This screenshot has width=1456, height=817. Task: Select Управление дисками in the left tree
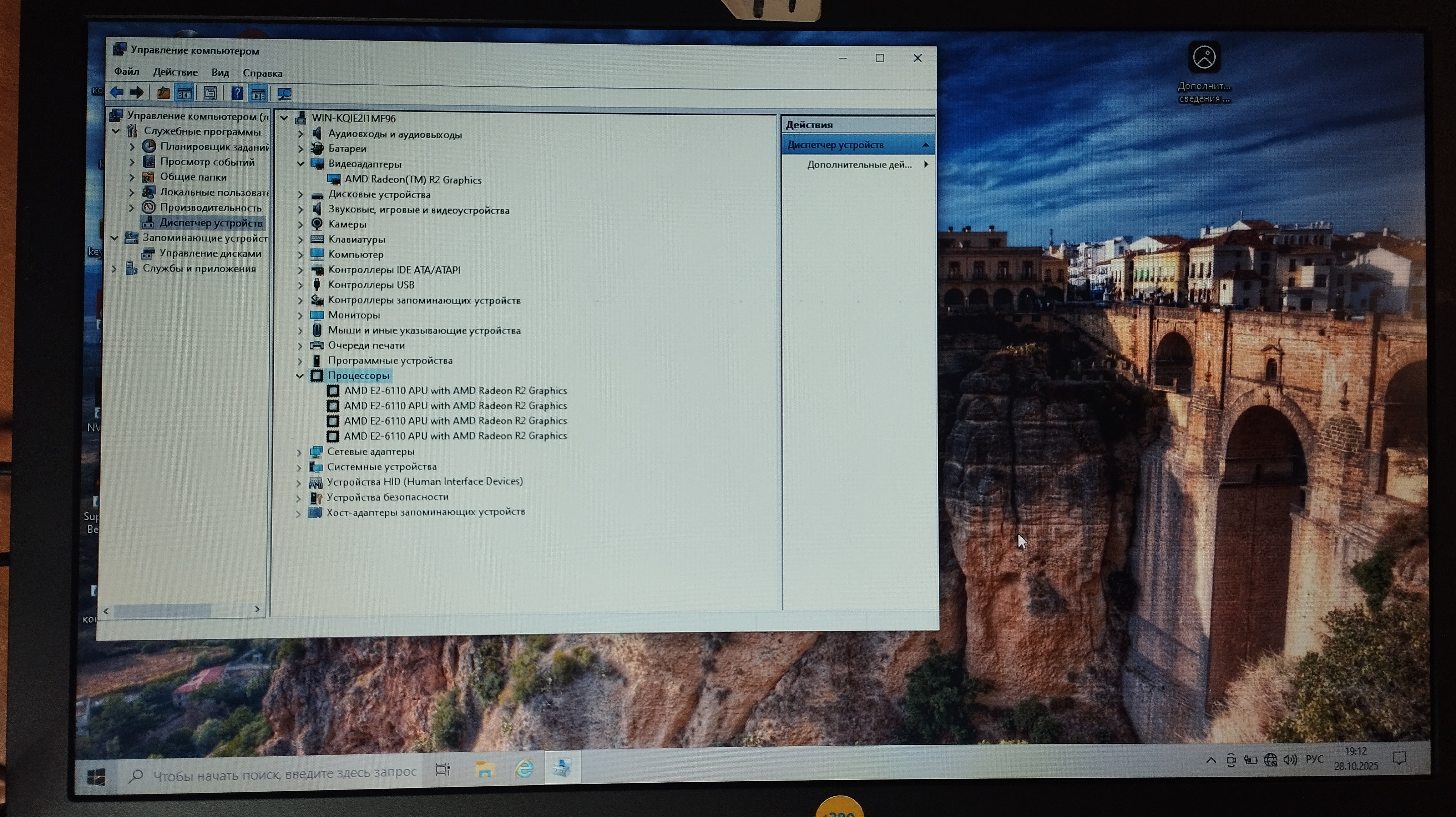210,253
